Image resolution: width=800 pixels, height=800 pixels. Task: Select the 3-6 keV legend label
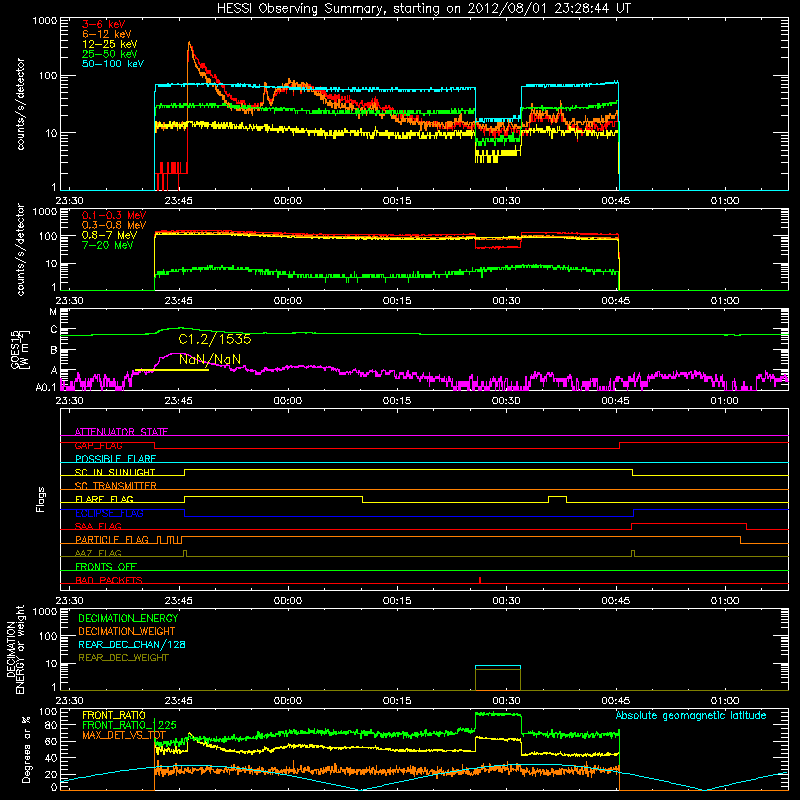coord(104,24)
